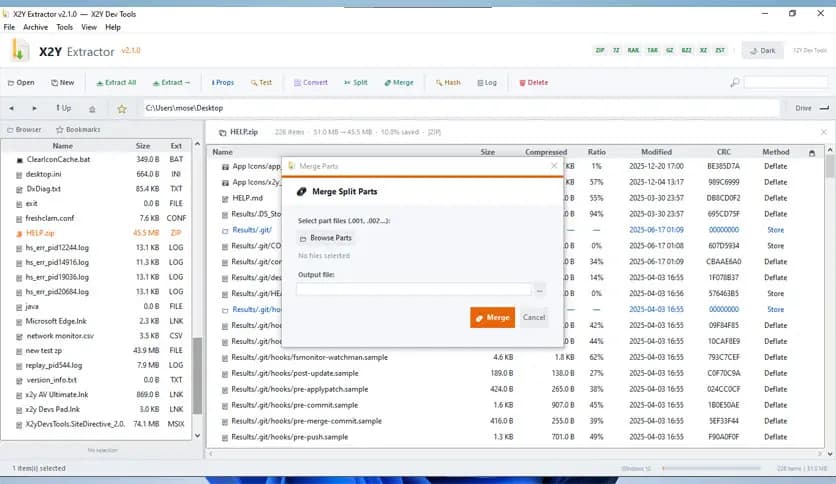
Task: Switch to the Browser tab
Action: [24, 130]
